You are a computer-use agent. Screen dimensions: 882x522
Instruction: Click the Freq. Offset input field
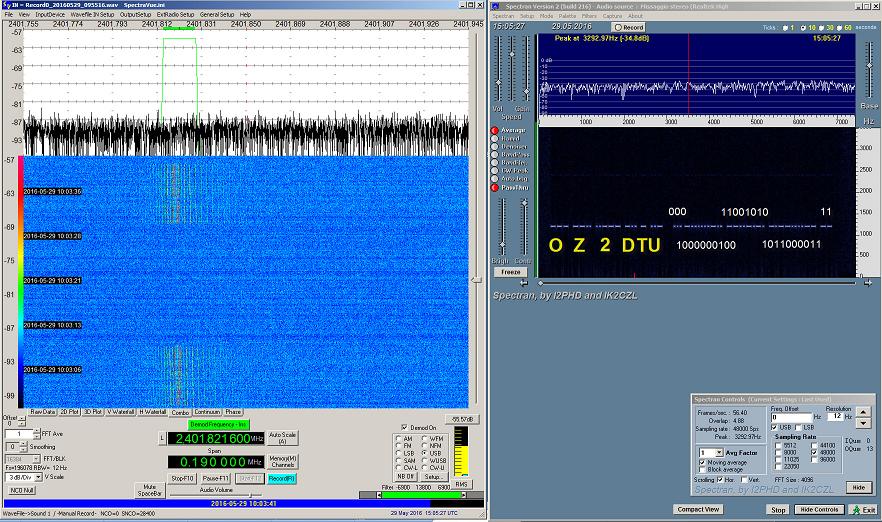[791, 416]
